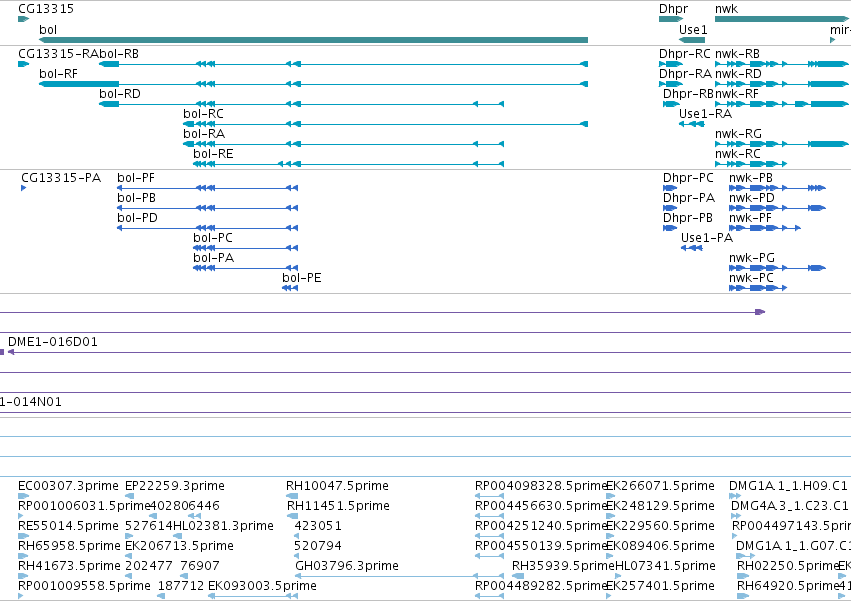Click the RH35939.5prime EST label
This screenshot has height=601, width=851.
pos(563,566)
